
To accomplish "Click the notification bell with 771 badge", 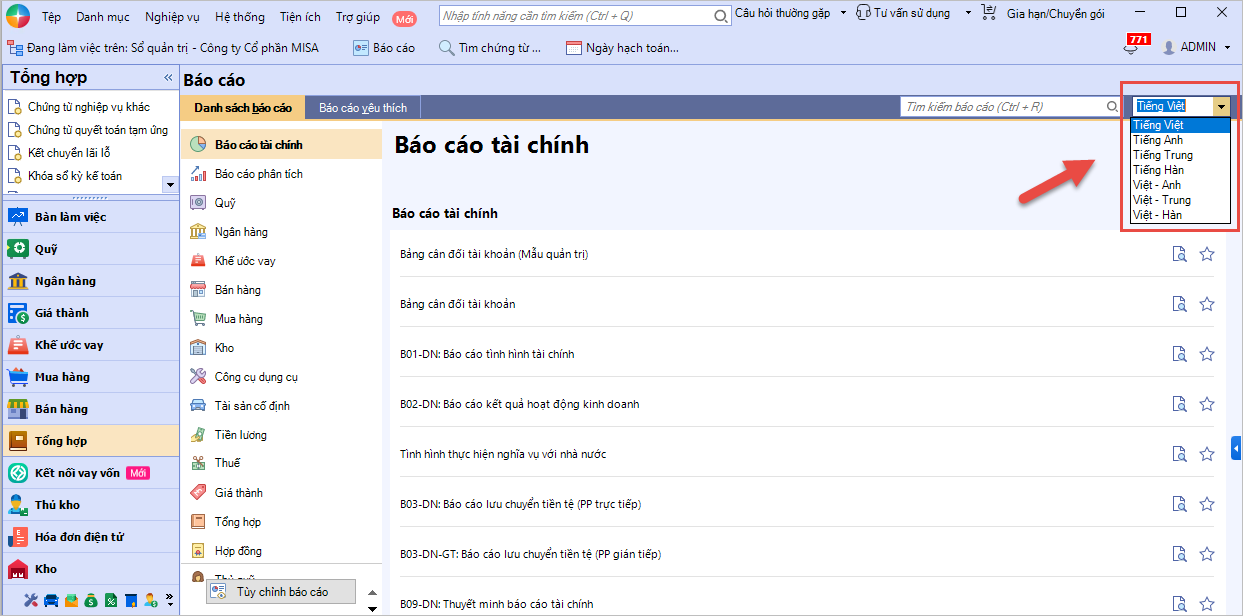I will (1132, 48).
